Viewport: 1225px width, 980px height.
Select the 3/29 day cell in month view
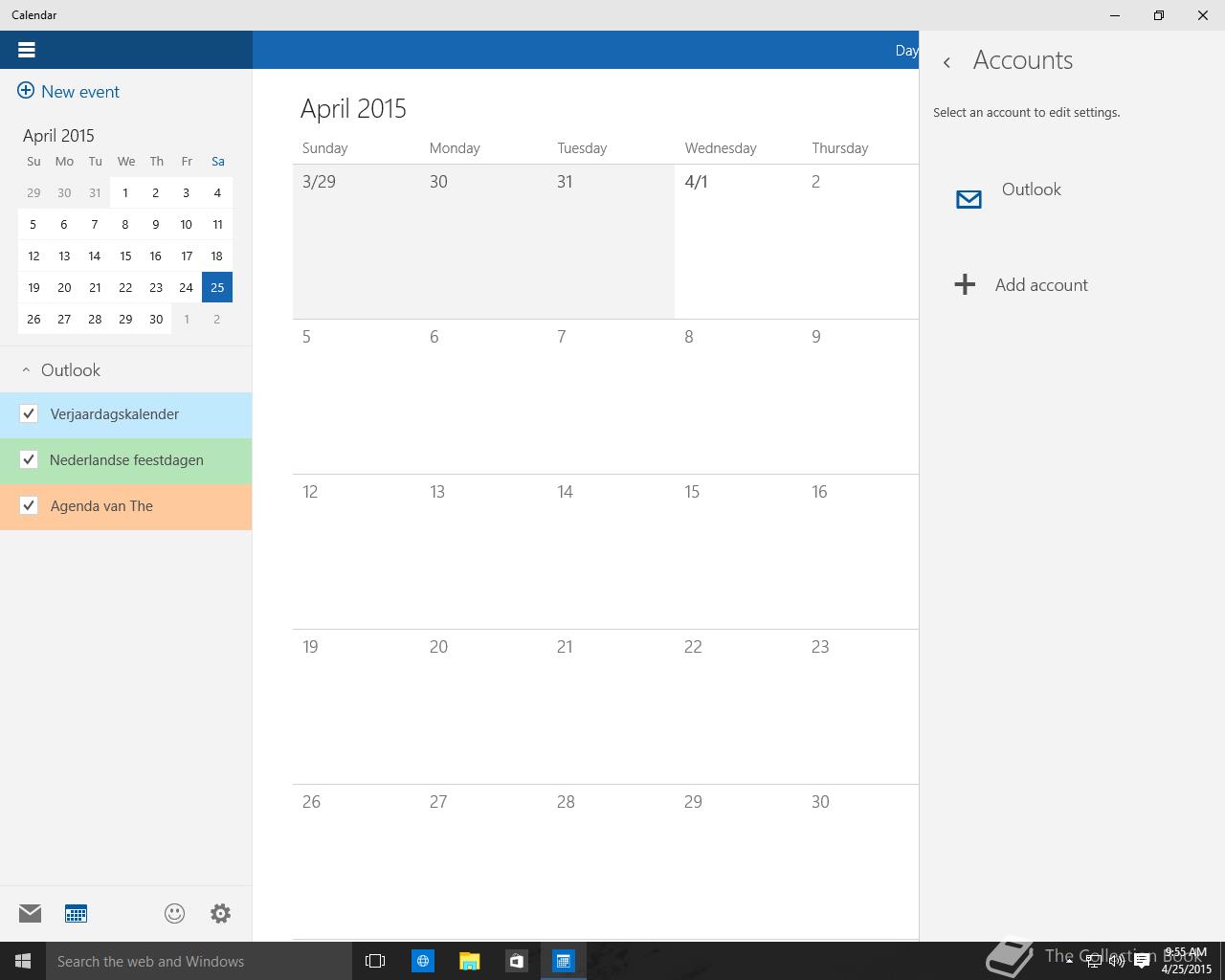coord(356,241)
